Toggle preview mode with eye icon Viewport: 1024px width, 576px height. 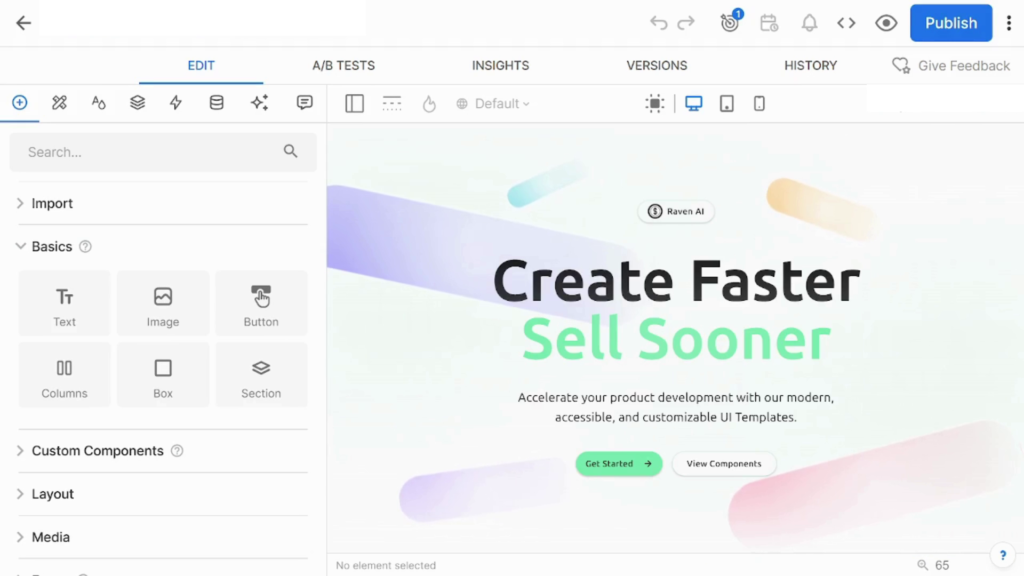tap(886, 23)
